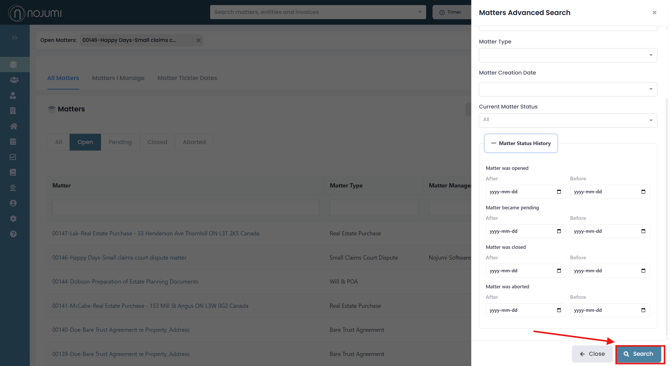Image resolution: width=670 pixels, height=366 pixels.
Task: Open date picker for Matter was aborted Before
Action: (x=643, y=310)
